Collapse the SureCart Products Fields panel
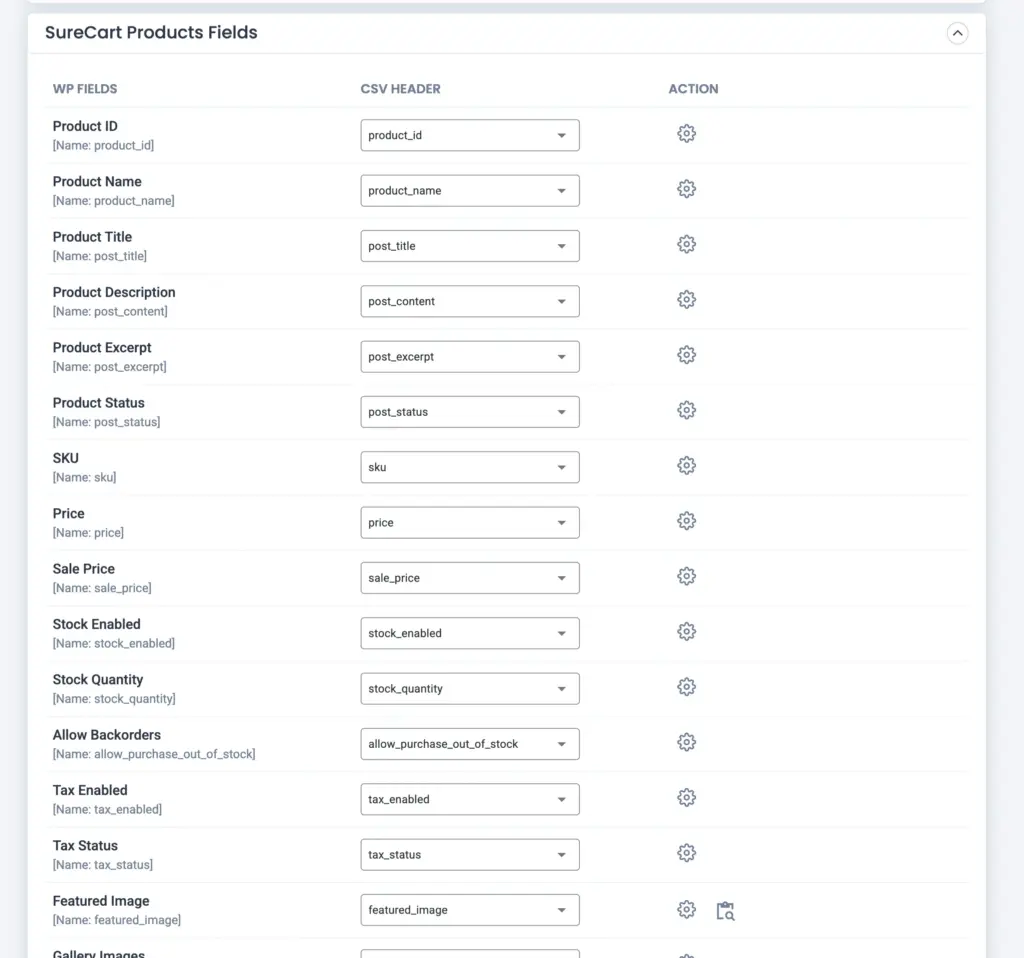Viewport: 1024px width, 958px height. (957, 33)
